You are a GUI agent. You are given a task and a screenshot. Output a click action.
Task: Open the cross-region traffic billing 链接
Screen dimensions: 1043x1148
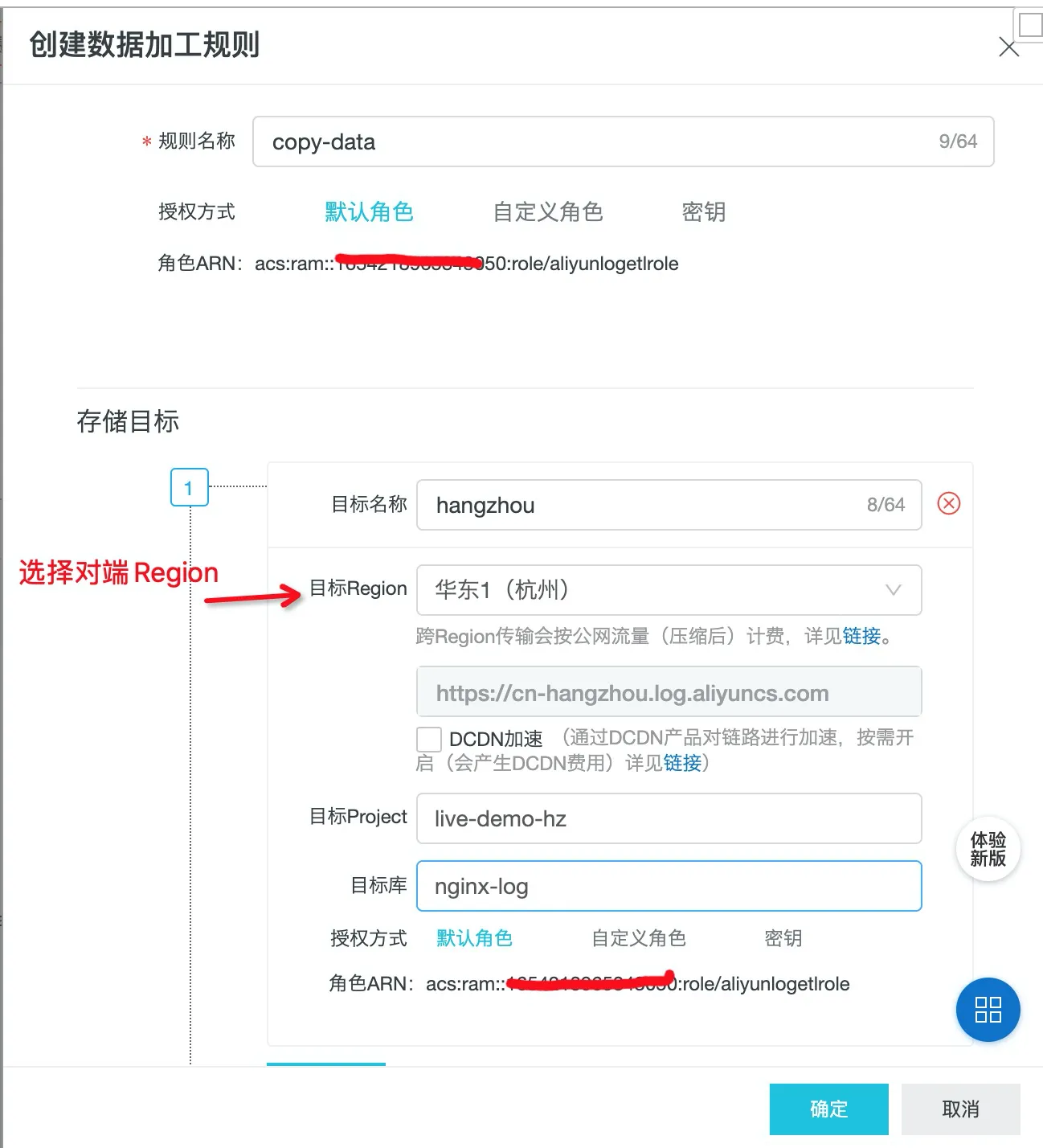tap(862, 636)
